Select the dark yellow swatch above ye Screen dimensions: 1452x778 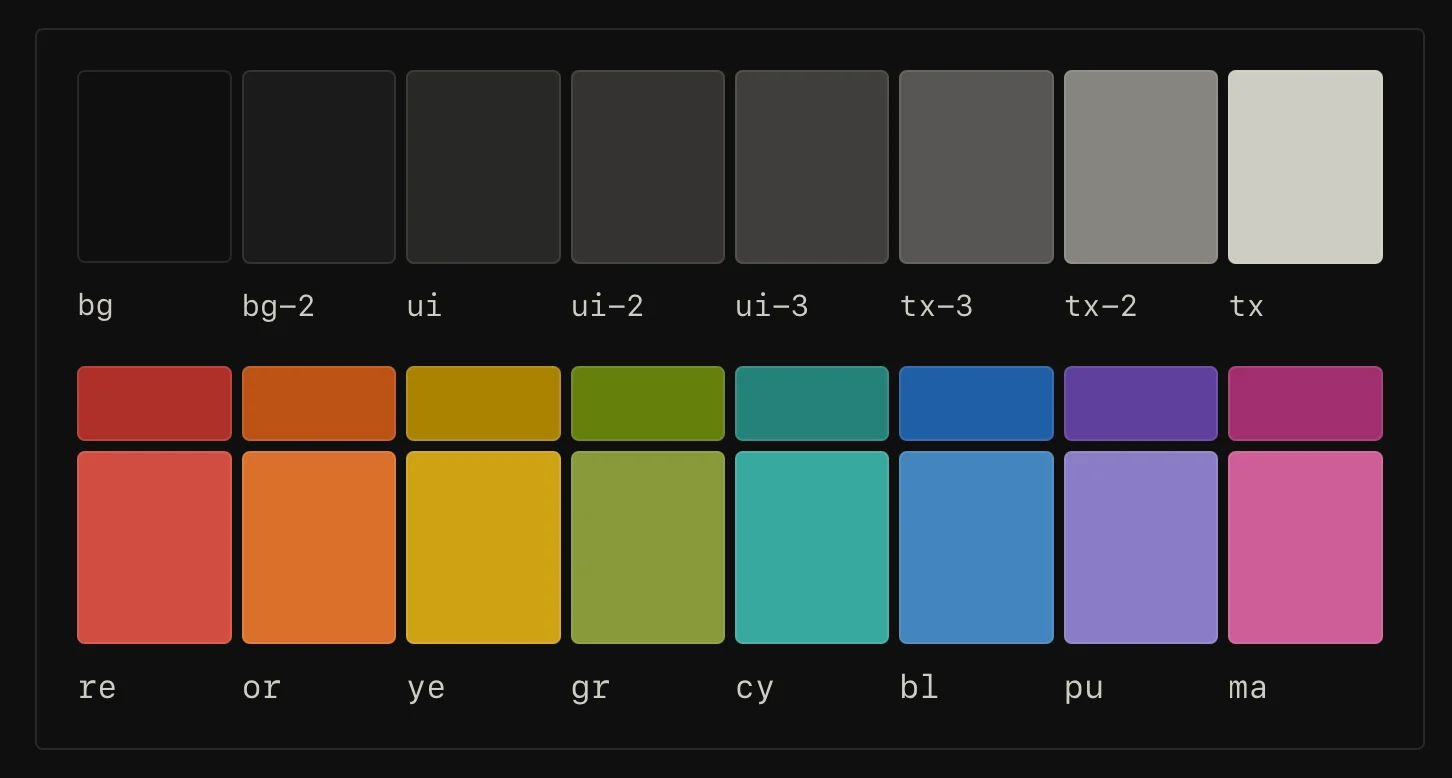[x=483, y=403]
